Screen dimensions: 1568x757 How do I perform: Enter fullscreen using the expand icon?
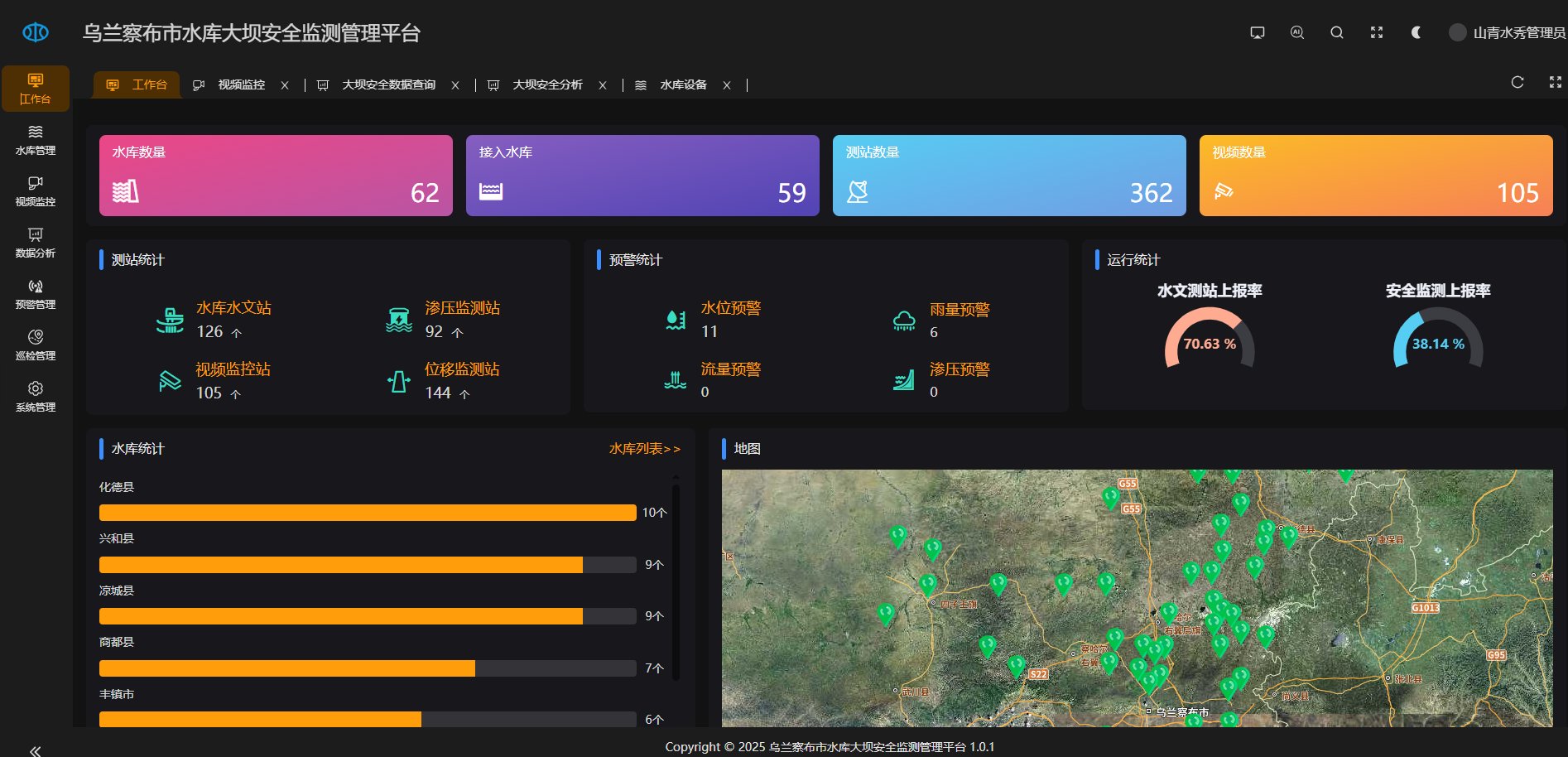pos(1377,32)
